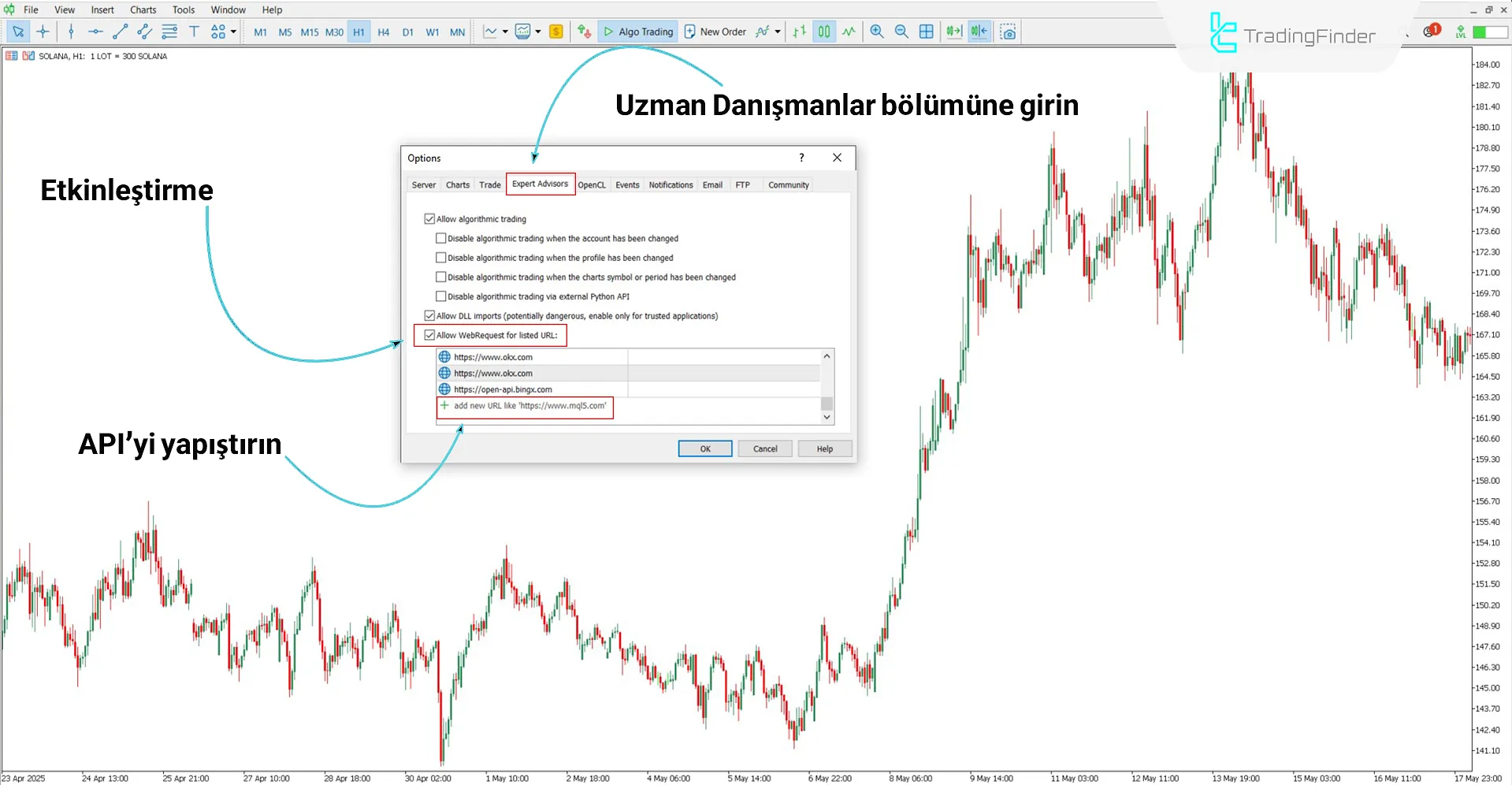Select the equidistant channel tool
The image size is (1512, 785).
[x=144, y=32]
